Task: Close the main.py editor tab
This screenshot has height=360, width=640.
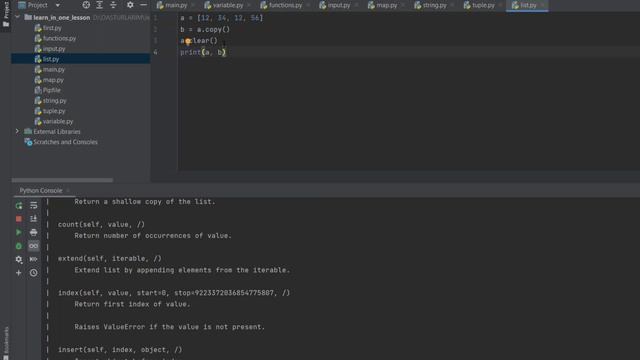Action: tap(193, 5)
